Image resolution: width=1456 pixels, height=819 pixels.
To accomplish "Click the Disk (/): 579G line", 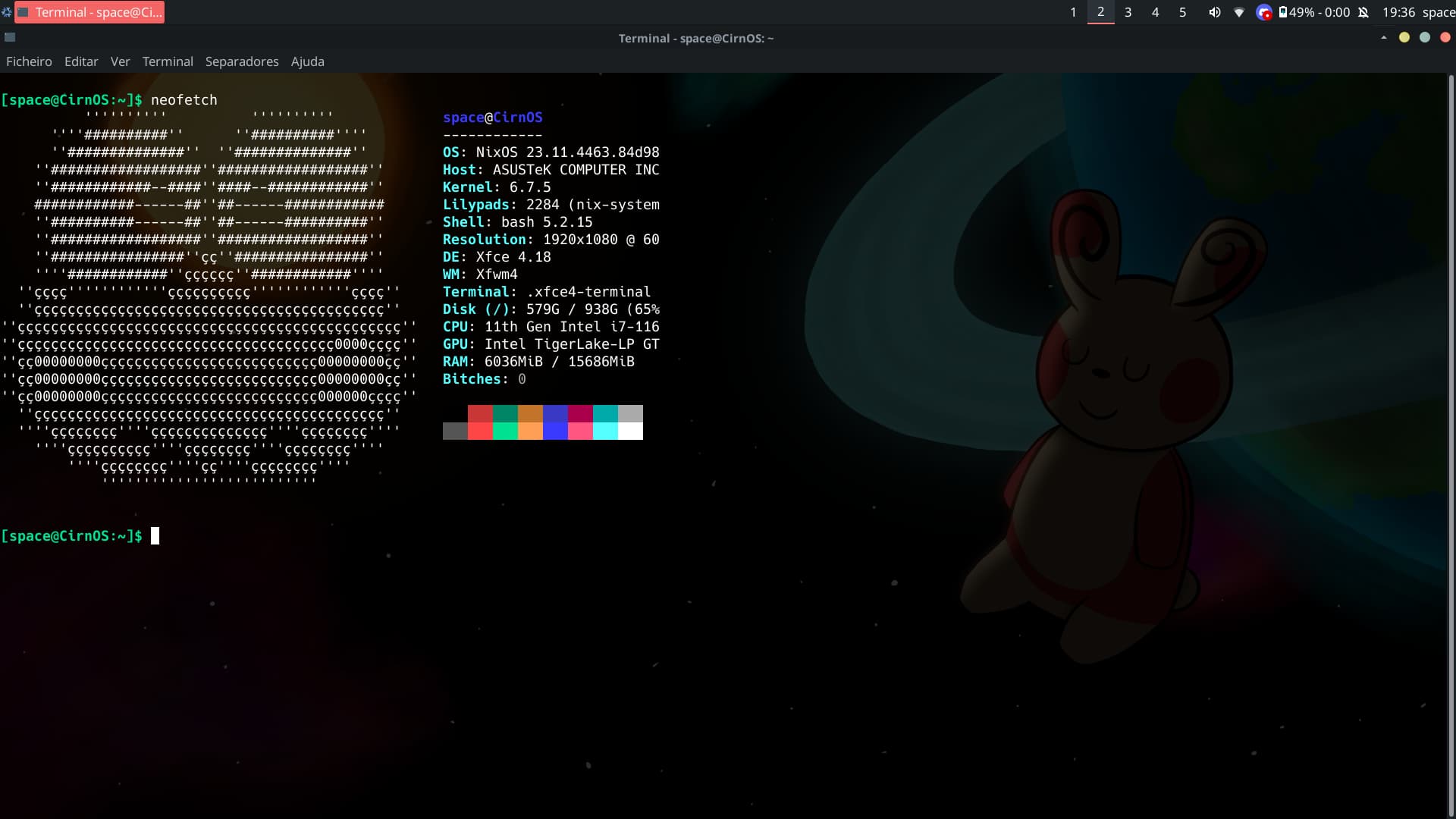I will [551, 309].
